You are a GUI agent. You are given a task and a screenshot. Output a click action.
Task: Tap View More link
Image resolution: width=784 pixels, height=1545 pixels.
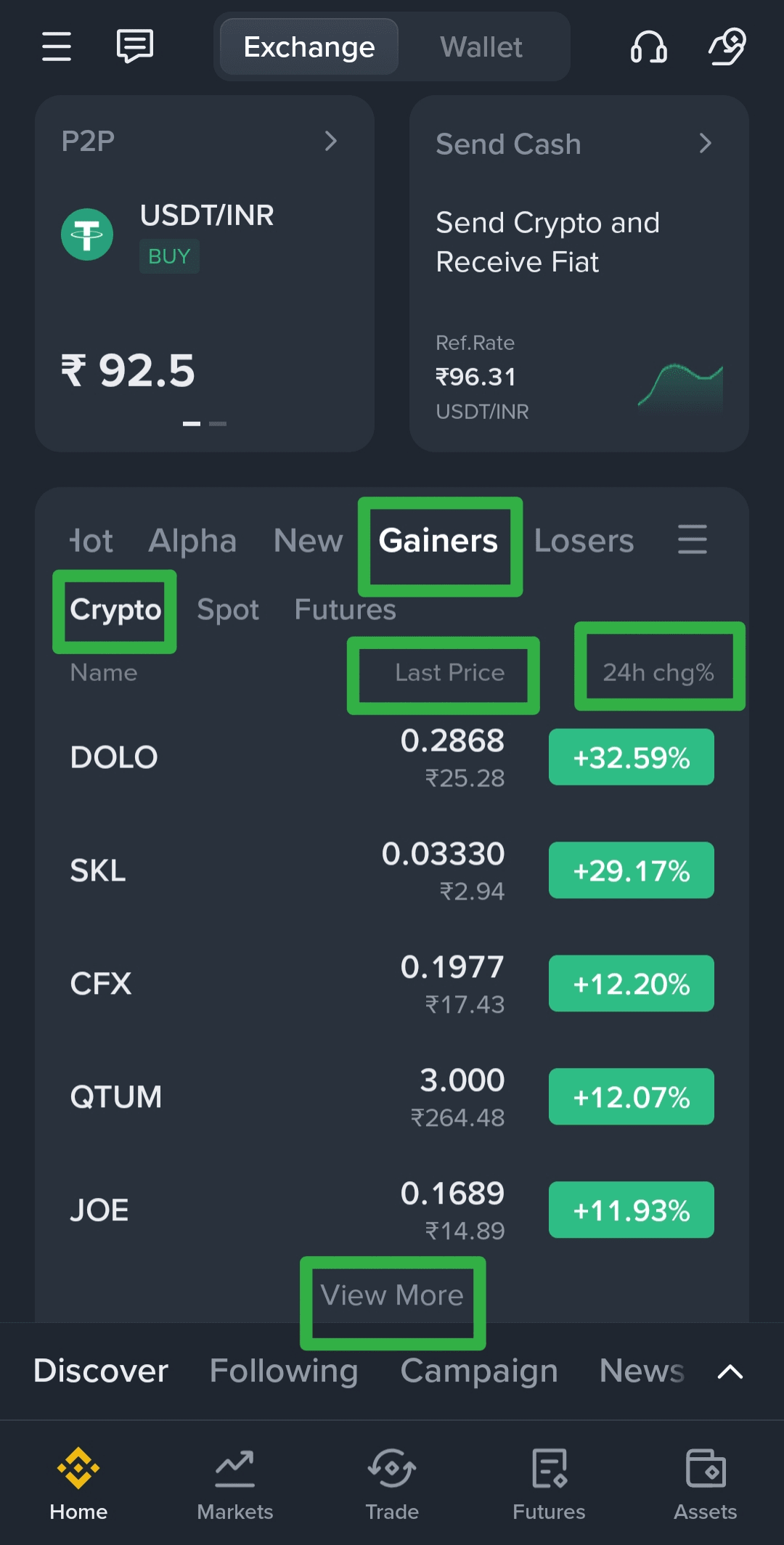392,1295
